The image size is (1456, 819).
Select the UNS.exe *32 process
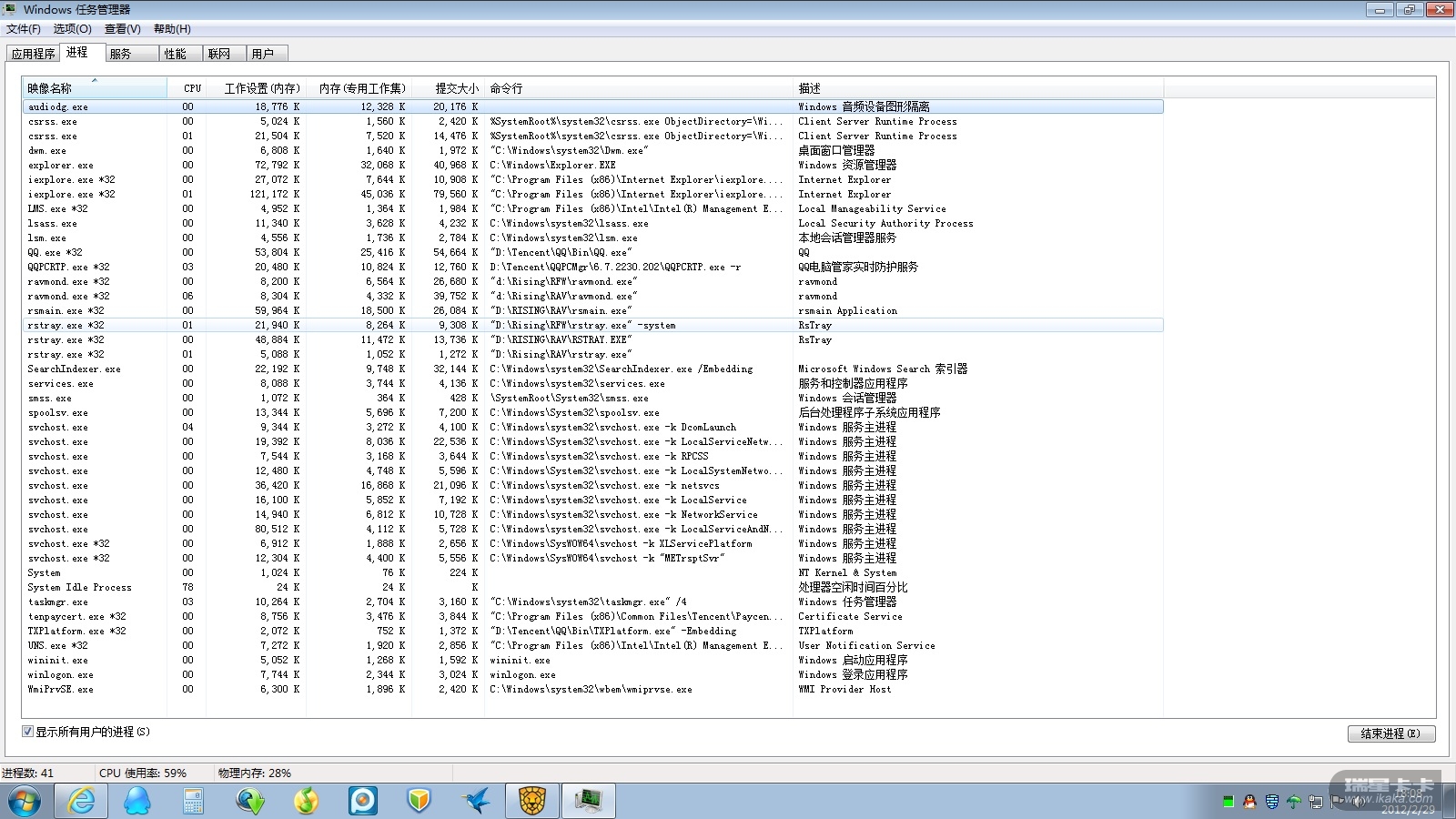pyautogui.click(x=592, y=645)
